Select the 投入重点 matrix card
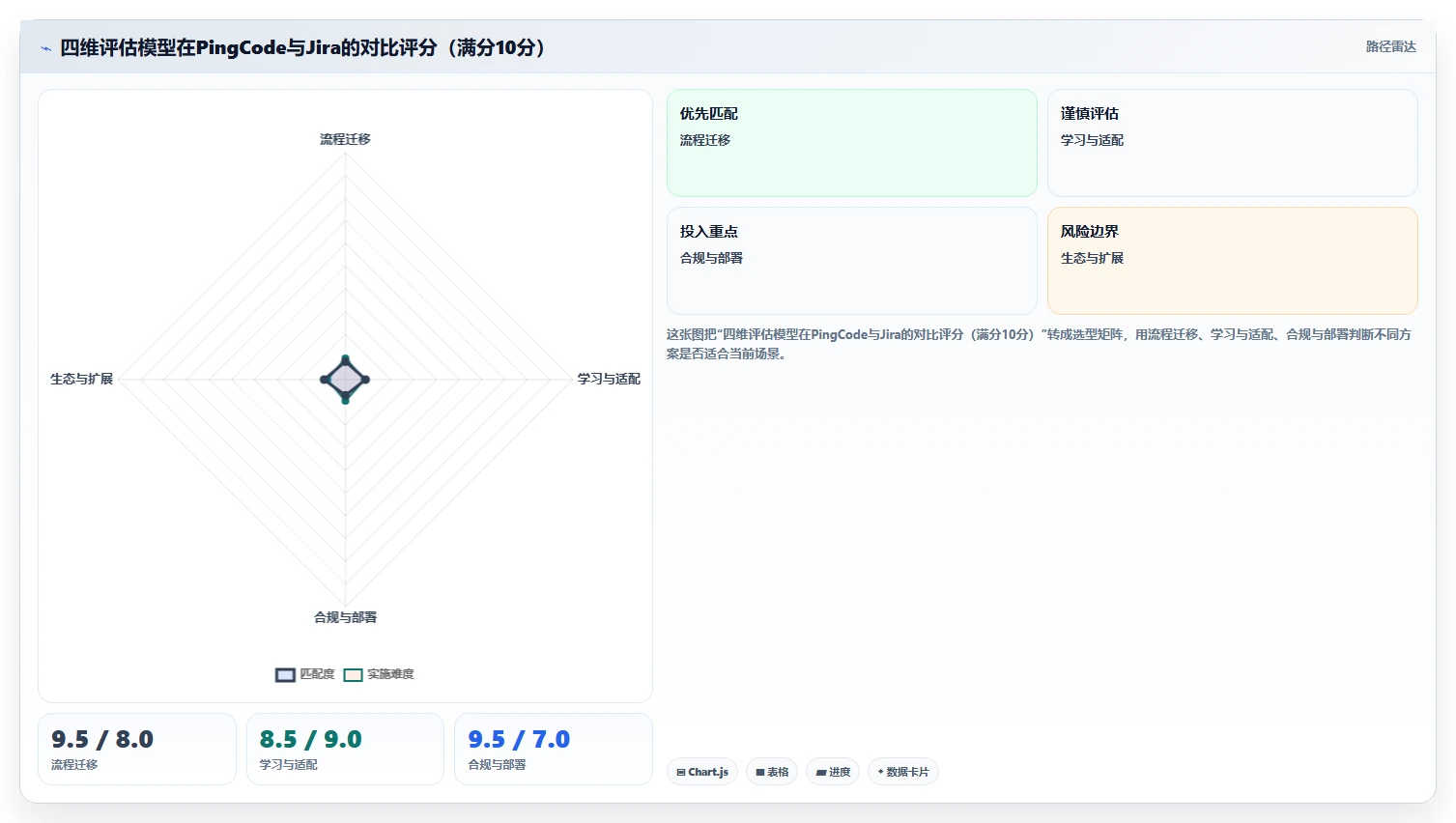The image size is (1456, 823). 851,261
